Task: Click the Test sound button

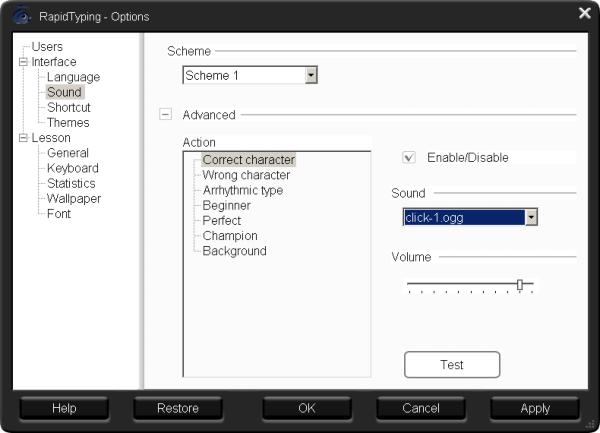Action: click(x=452, y=365)
